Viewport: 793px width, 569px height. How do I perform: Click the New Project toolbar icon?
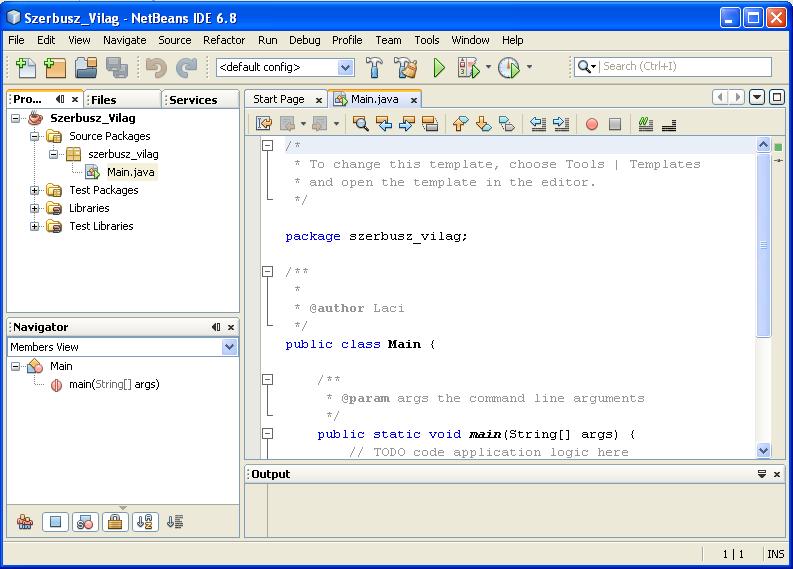point(55,68)
